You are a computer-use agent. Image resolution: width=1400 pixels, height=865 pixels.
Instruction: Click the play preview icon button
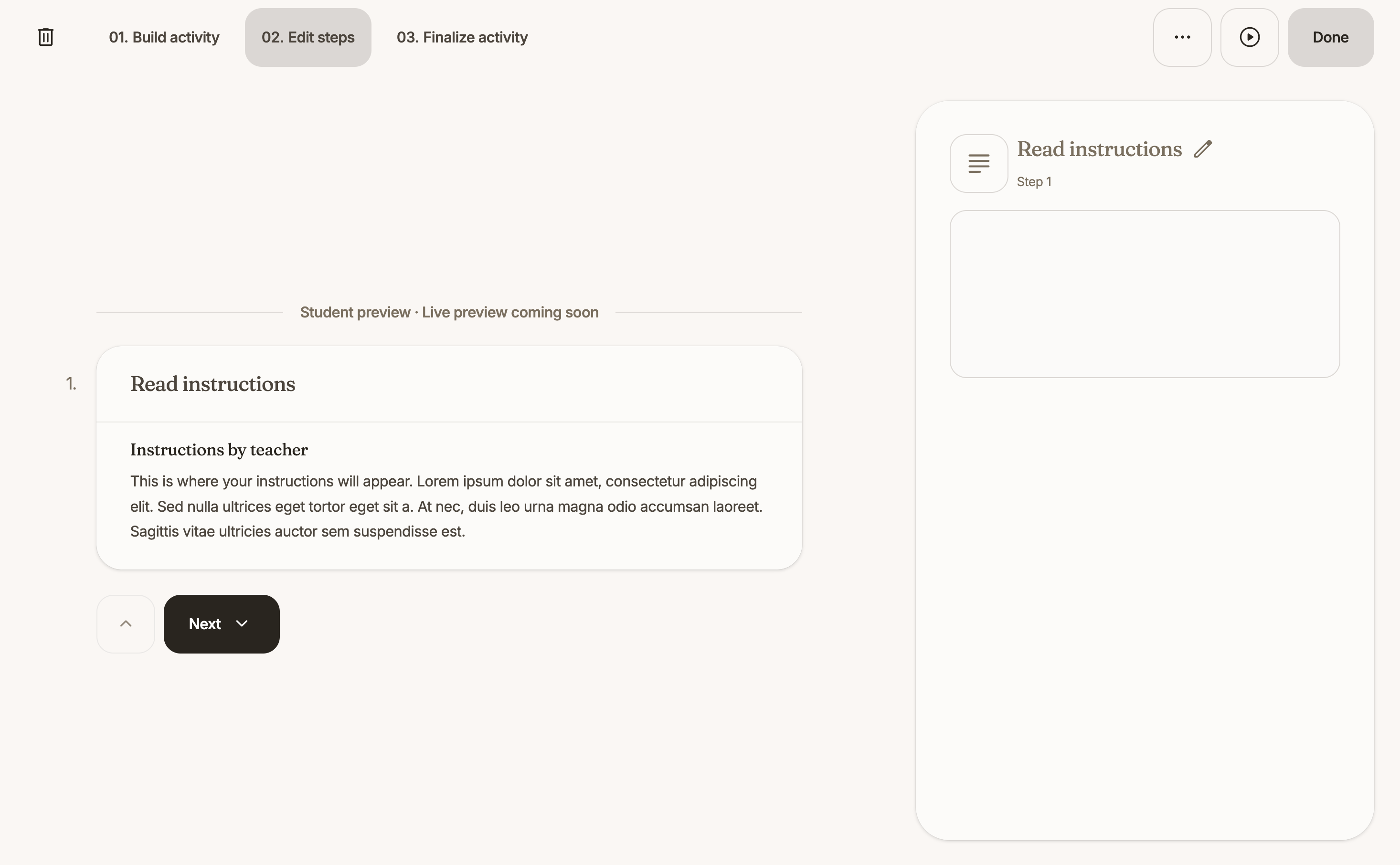[x=1250, y=37]
